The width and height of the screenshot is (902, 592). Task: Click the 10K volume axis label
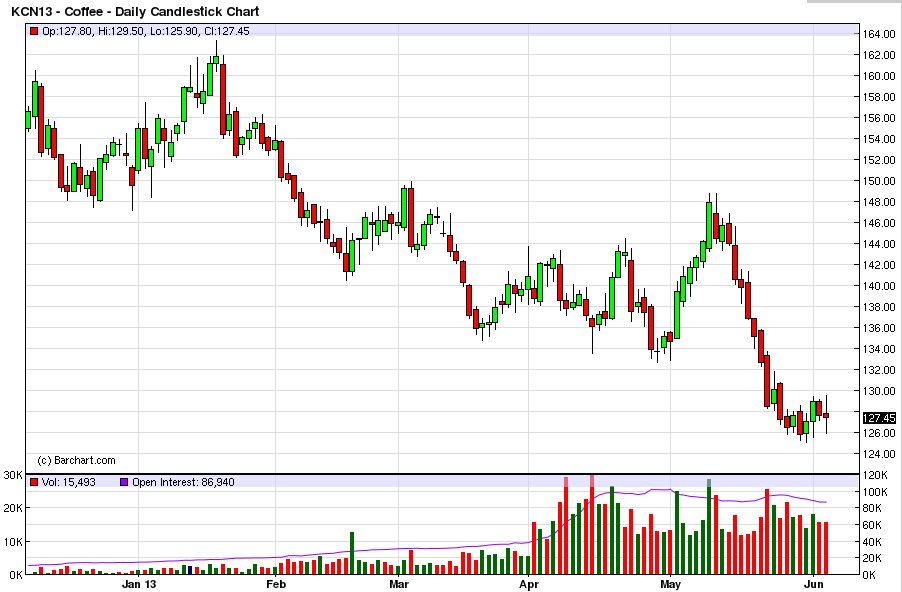click(13, 541)
